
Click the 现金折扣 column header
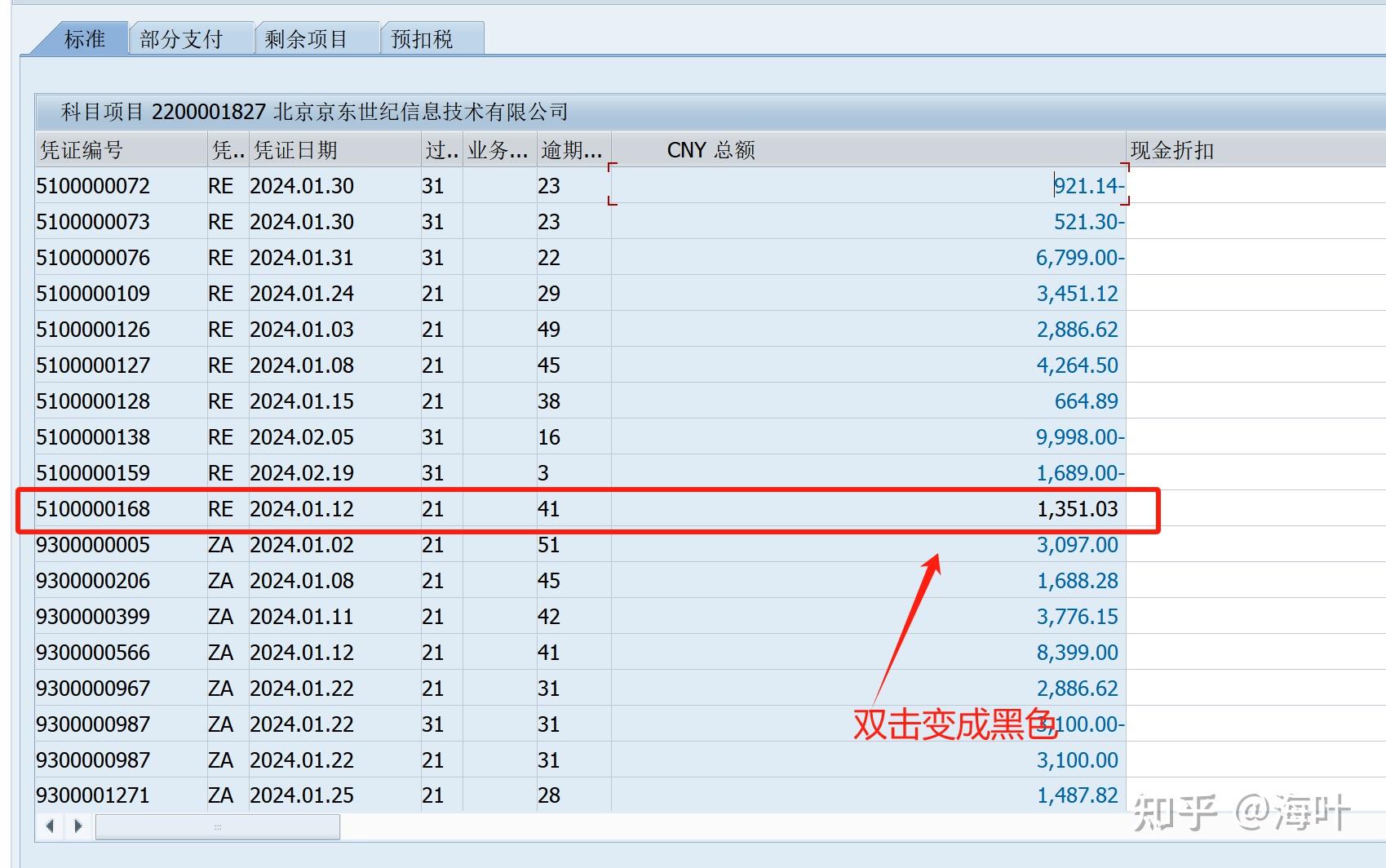coord(1169,149)
